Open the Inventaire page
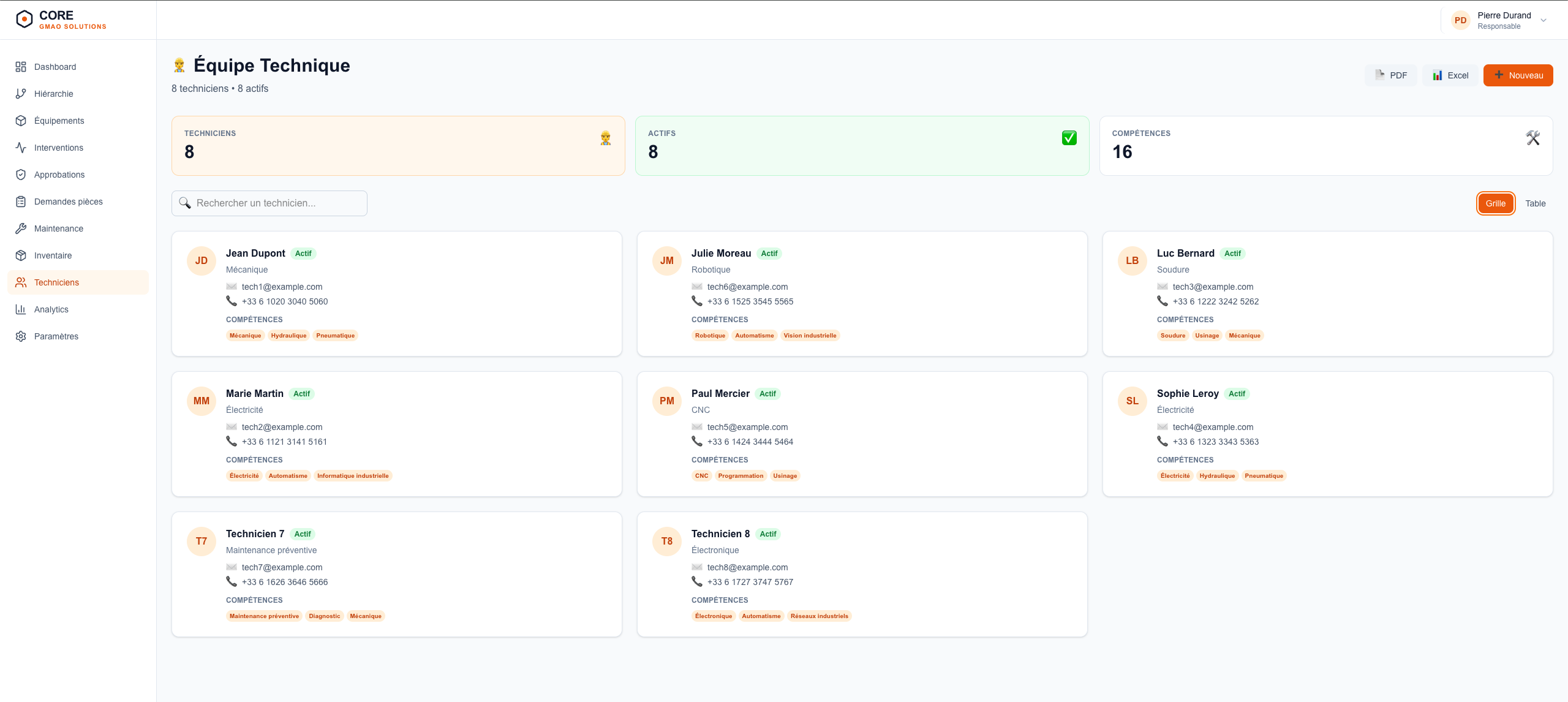This screenshot has width=1568, height=702. pyautogui.click(x=78, y=255)
